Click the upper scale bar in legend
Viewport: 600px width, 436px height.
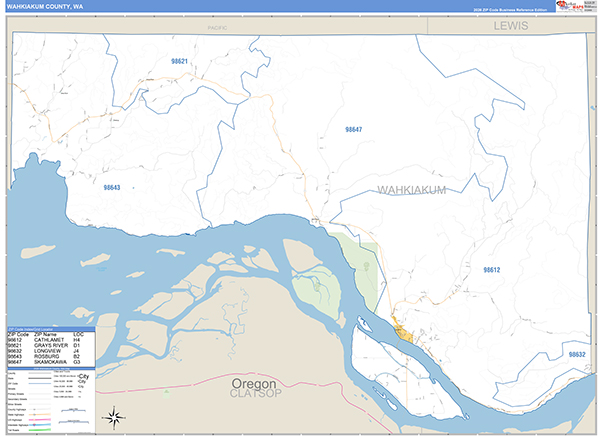point(73,410)
